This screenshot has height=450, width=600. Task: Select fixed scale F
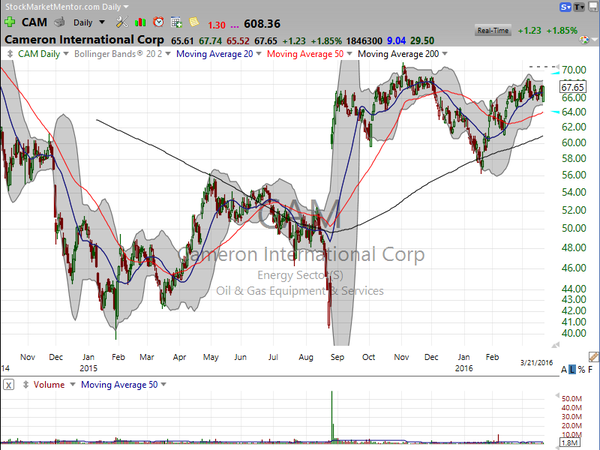click(x=590, y=370)
